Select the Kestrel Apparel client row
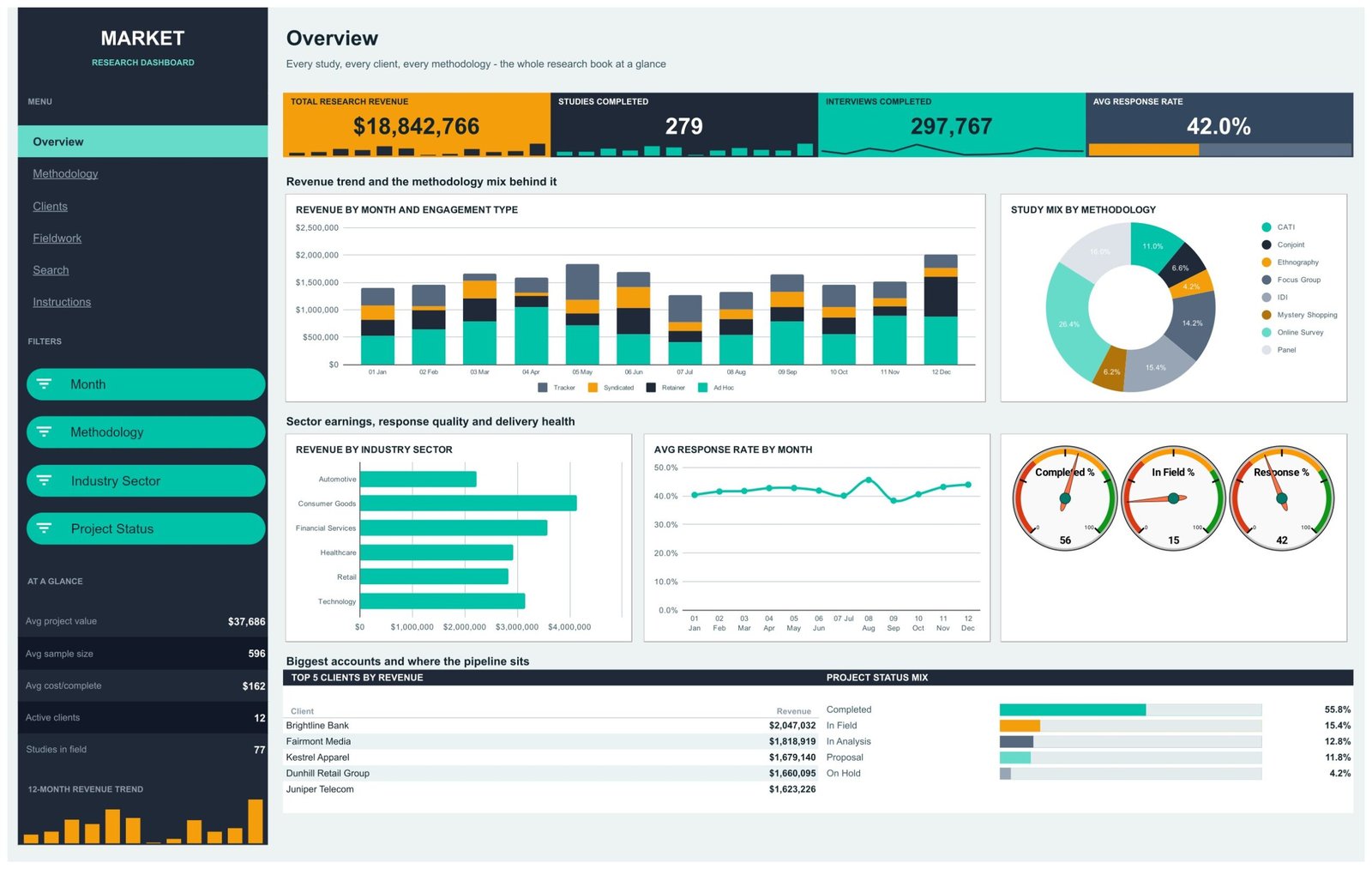Viewport: 1372px width, 869px height. point(551,757)
